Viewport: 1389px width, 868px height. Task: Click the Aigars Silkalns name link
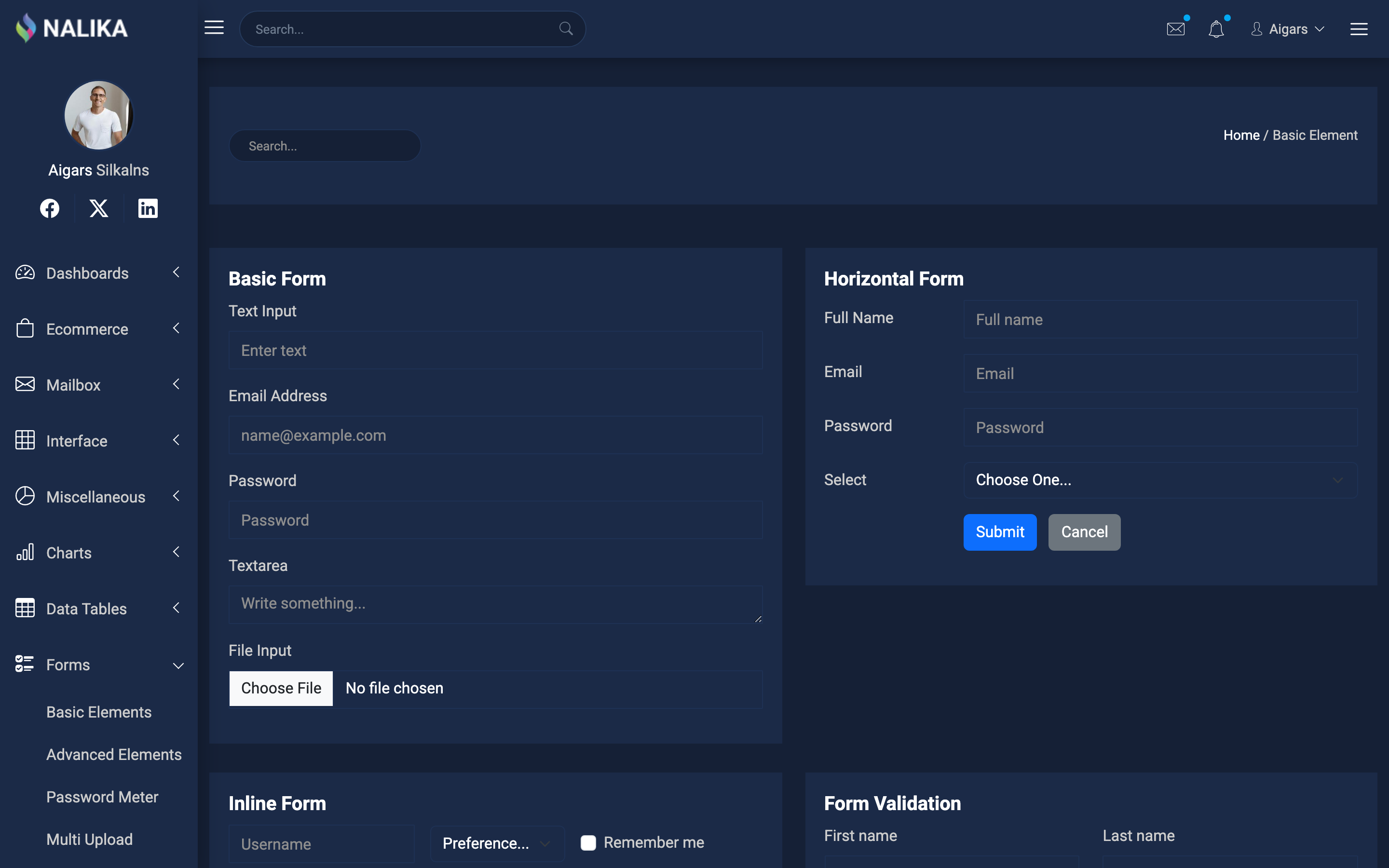(99, 170)
